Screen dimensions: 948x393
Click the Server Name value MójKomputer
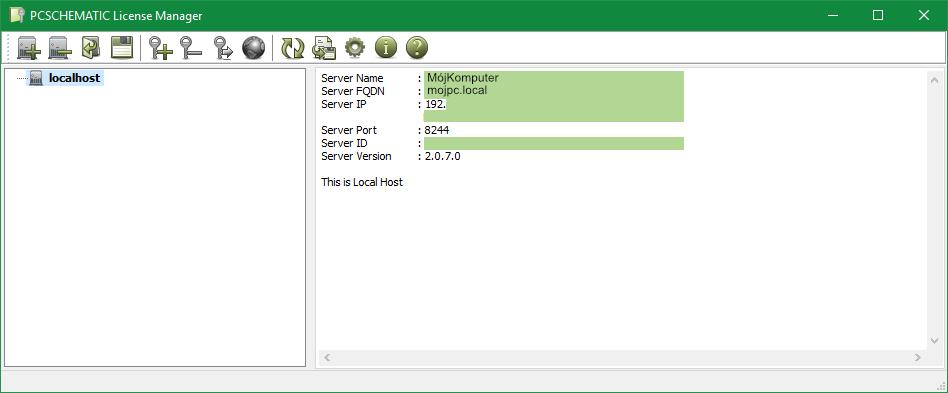(x=463, y=78)
